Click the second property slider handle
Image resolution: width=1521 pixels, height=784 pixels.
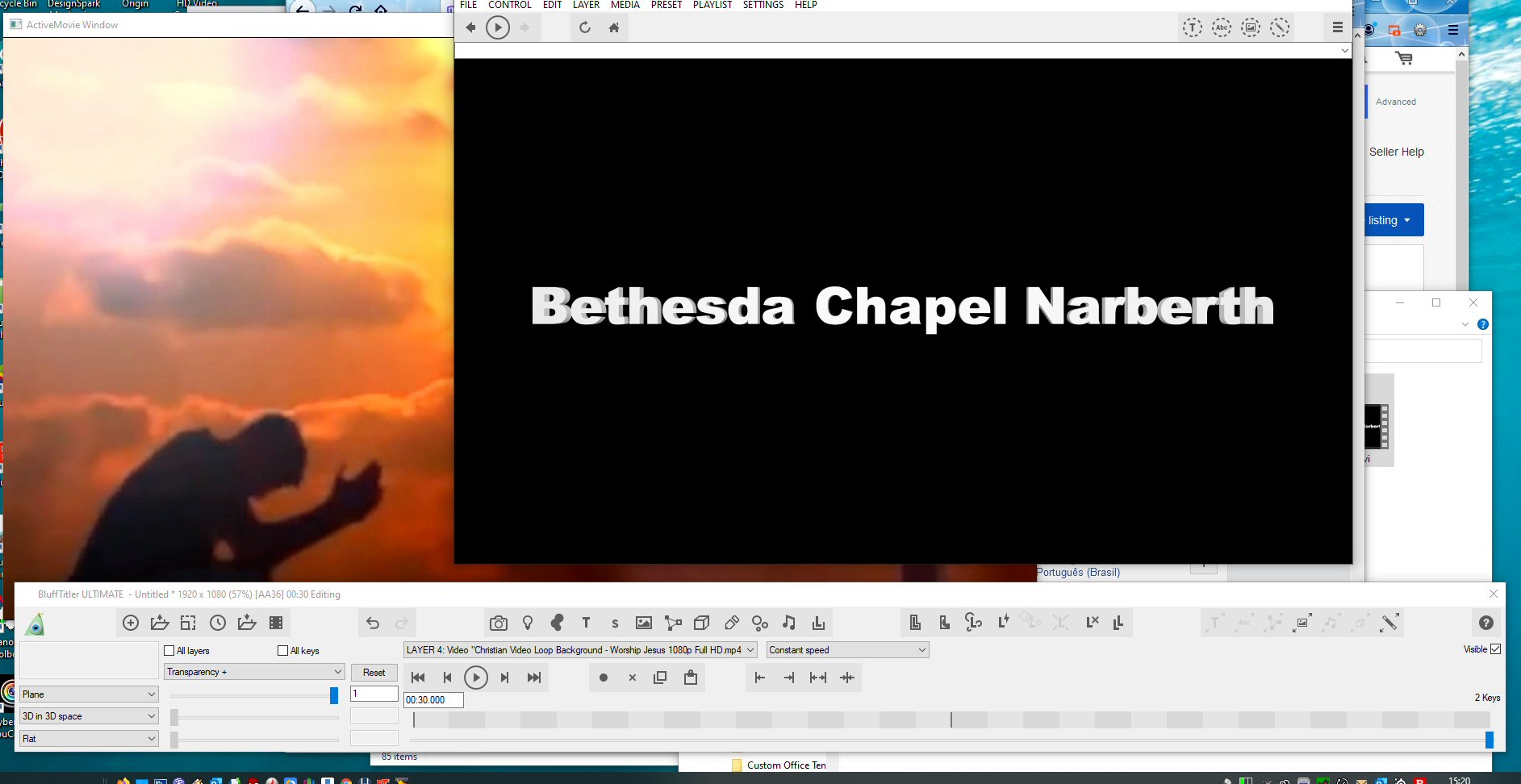coord(174,717)
